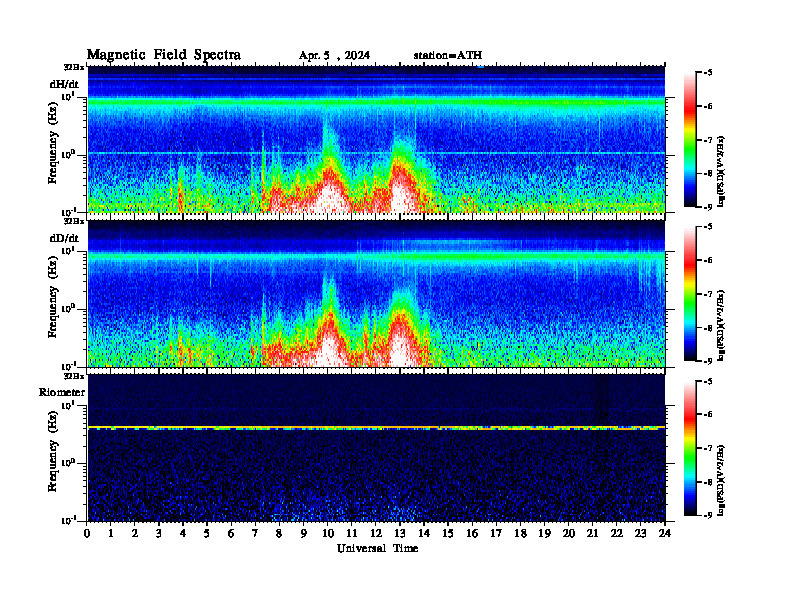The height and width of the screenshot is (612, 792).
Task: Click the 10^1 frequency tick of Riometer panel
Action: click(68, 405)
